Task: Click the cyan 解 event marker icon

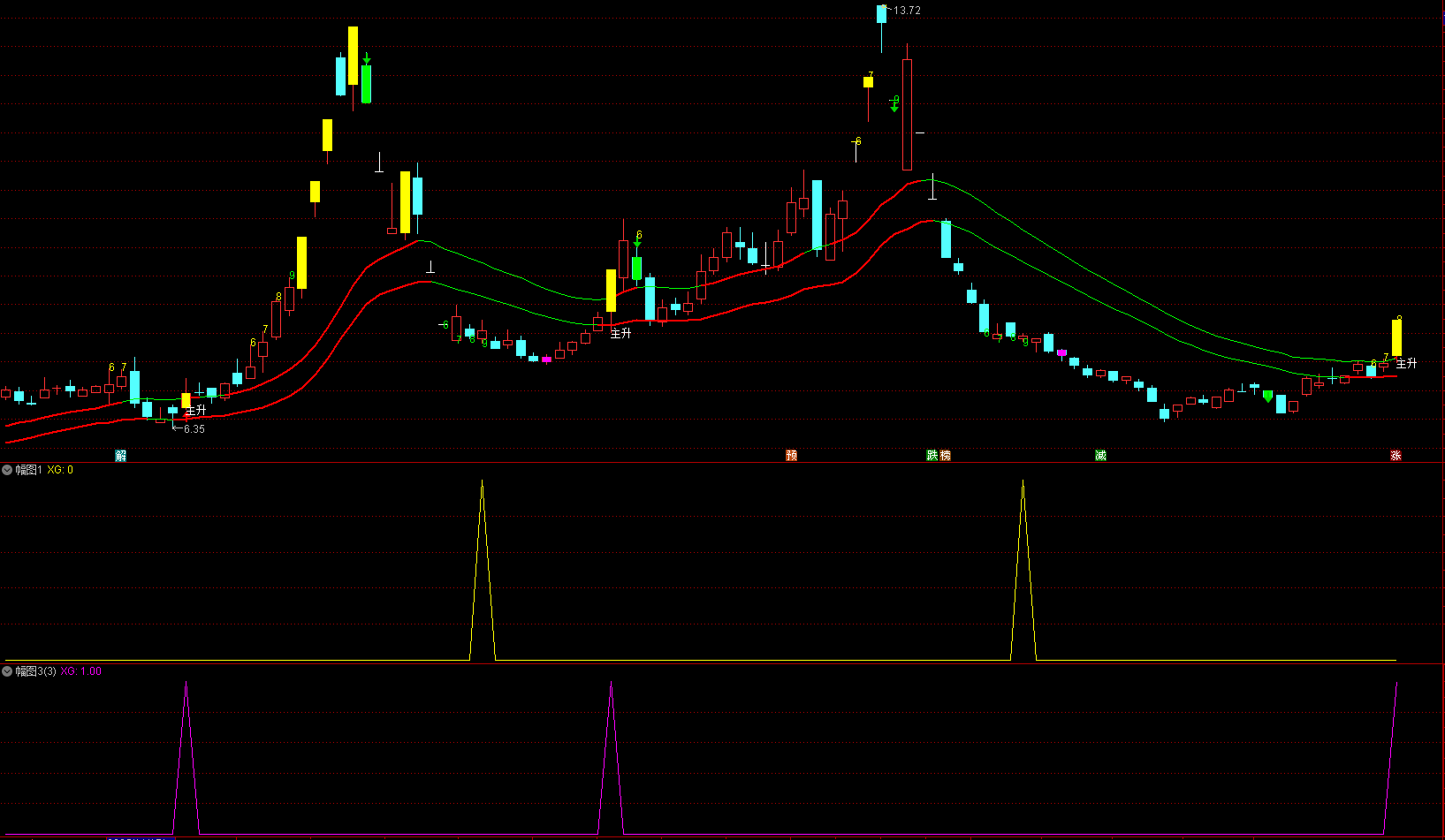Action: (x=121, y=456)
